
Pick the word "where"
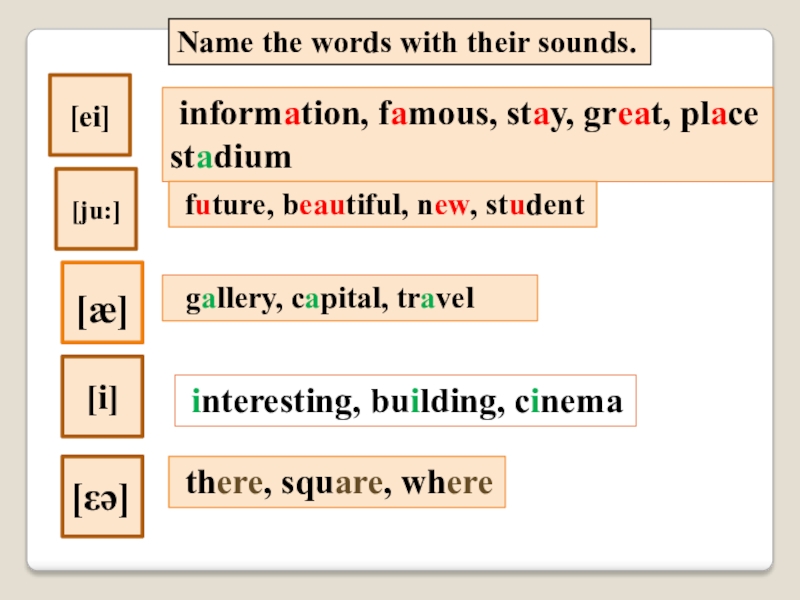tap(447, 484)
